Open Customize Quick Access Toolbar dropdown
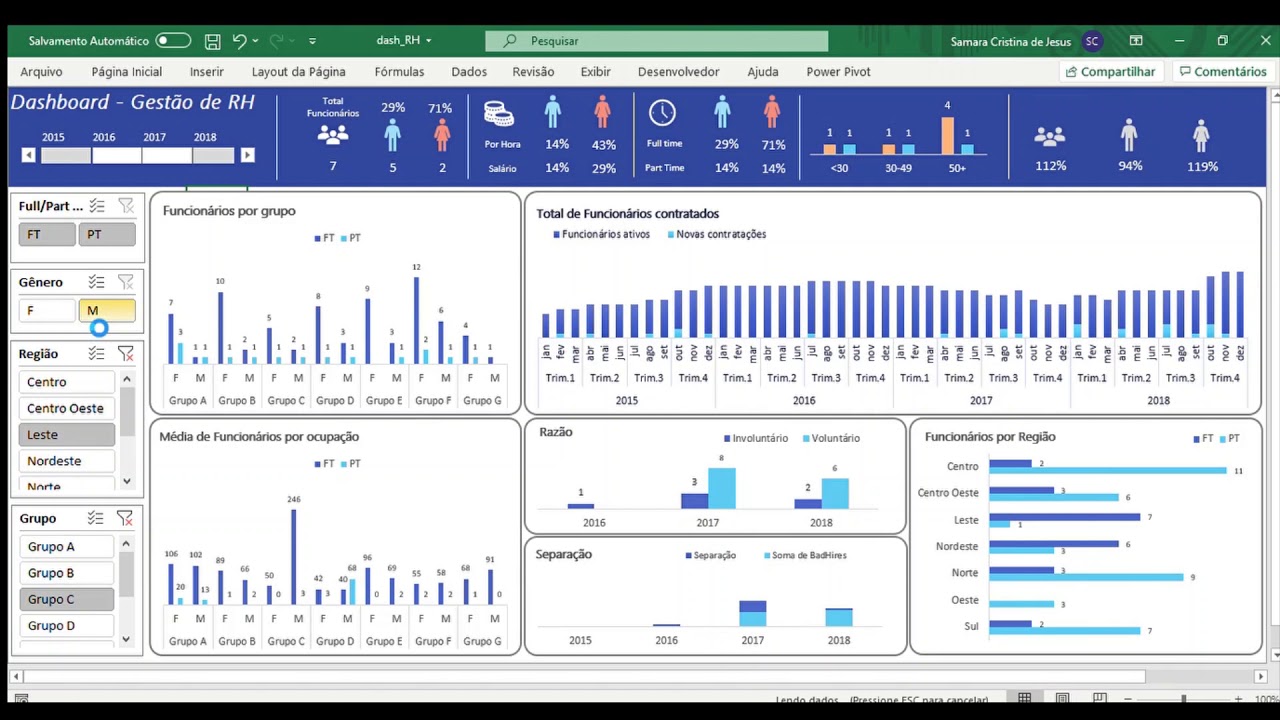 tap(312, 41)
